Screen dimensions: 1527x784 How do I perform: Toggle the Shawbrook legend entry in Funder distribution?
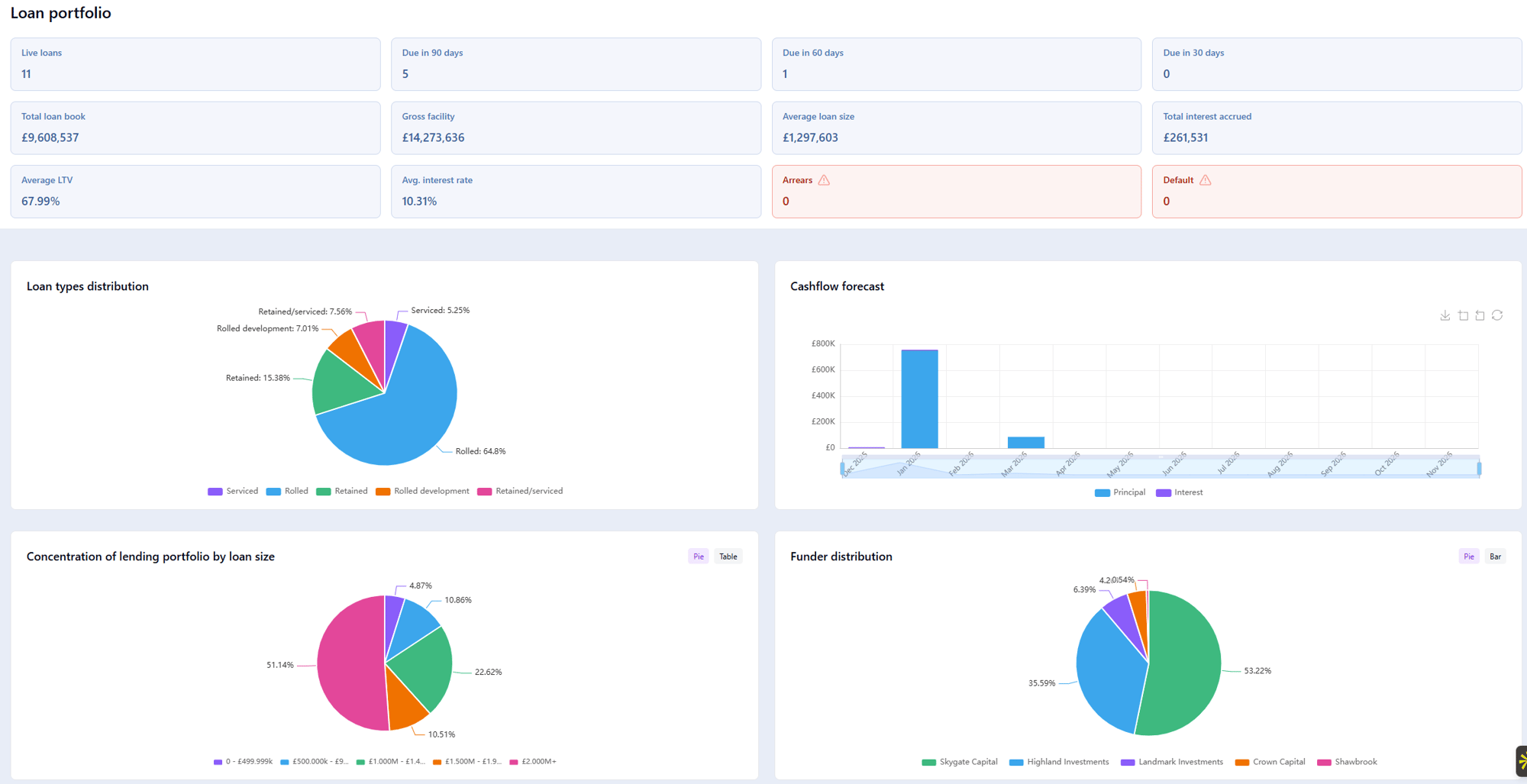pos(1348,761)
